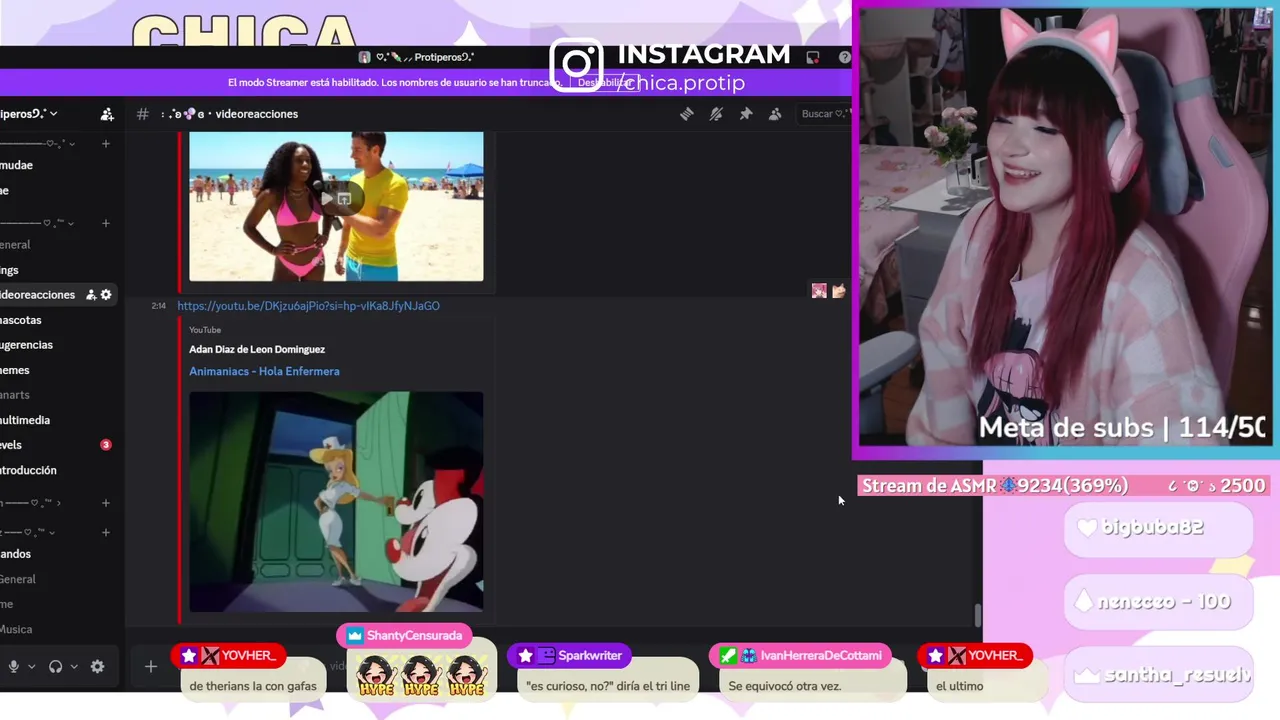This screenshot has height=720, width=1280.
Task: Click Animaniacs video thumbnail
Action: click(336, 502)
